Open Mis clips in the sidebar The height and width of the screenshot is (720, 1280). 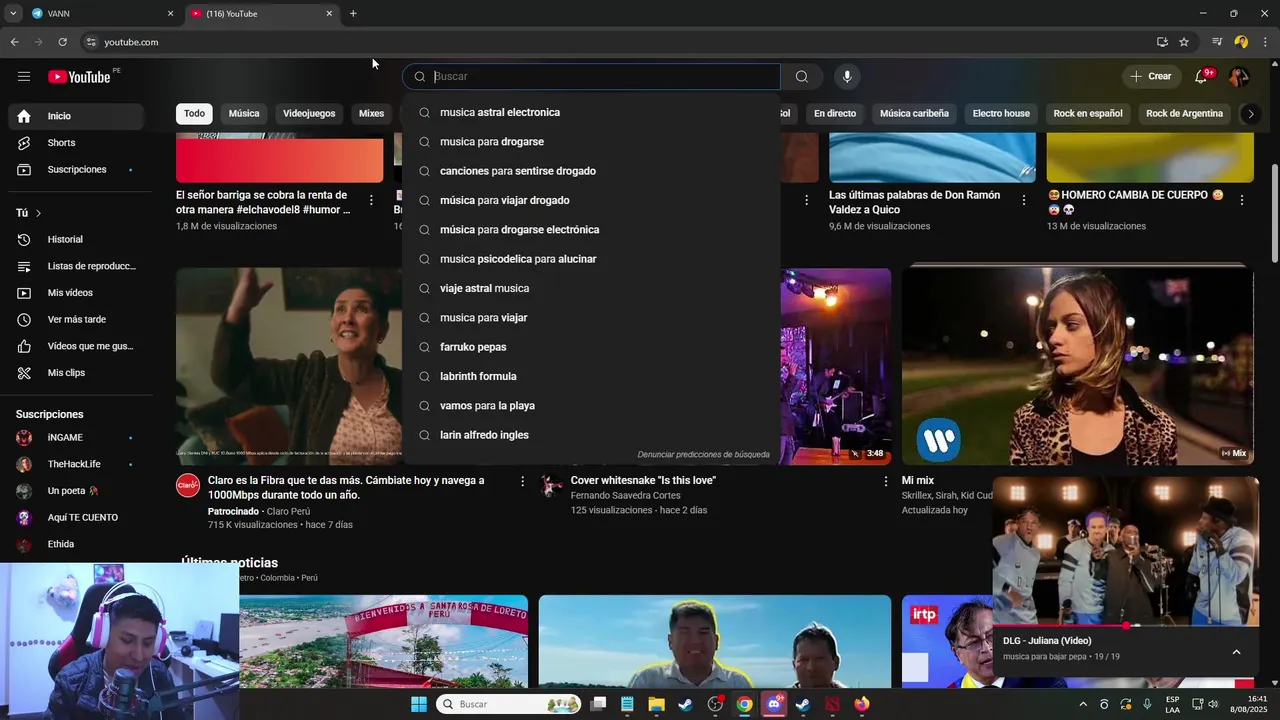pyautogui.click(x=78, y=373)
